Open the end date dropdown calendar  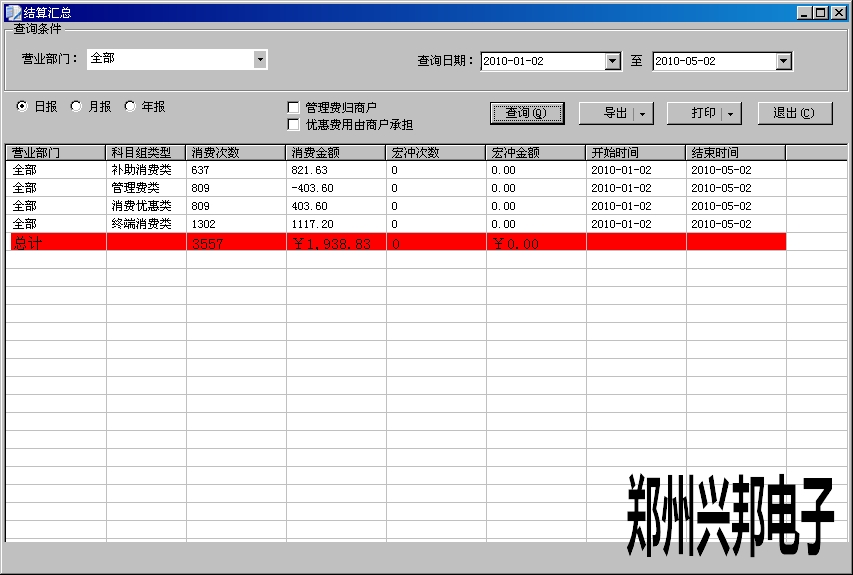pos(783,62)
